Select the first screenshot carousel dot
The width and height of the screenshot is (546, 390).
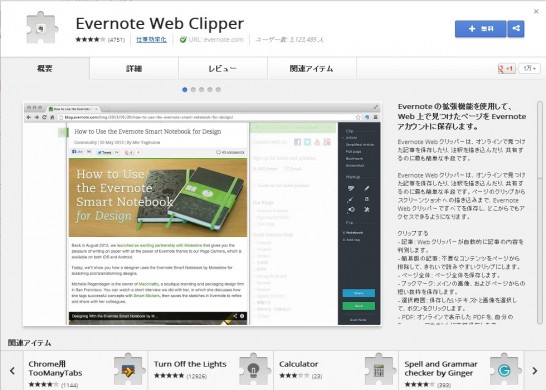pyautogui.click(x=185, y=89)
